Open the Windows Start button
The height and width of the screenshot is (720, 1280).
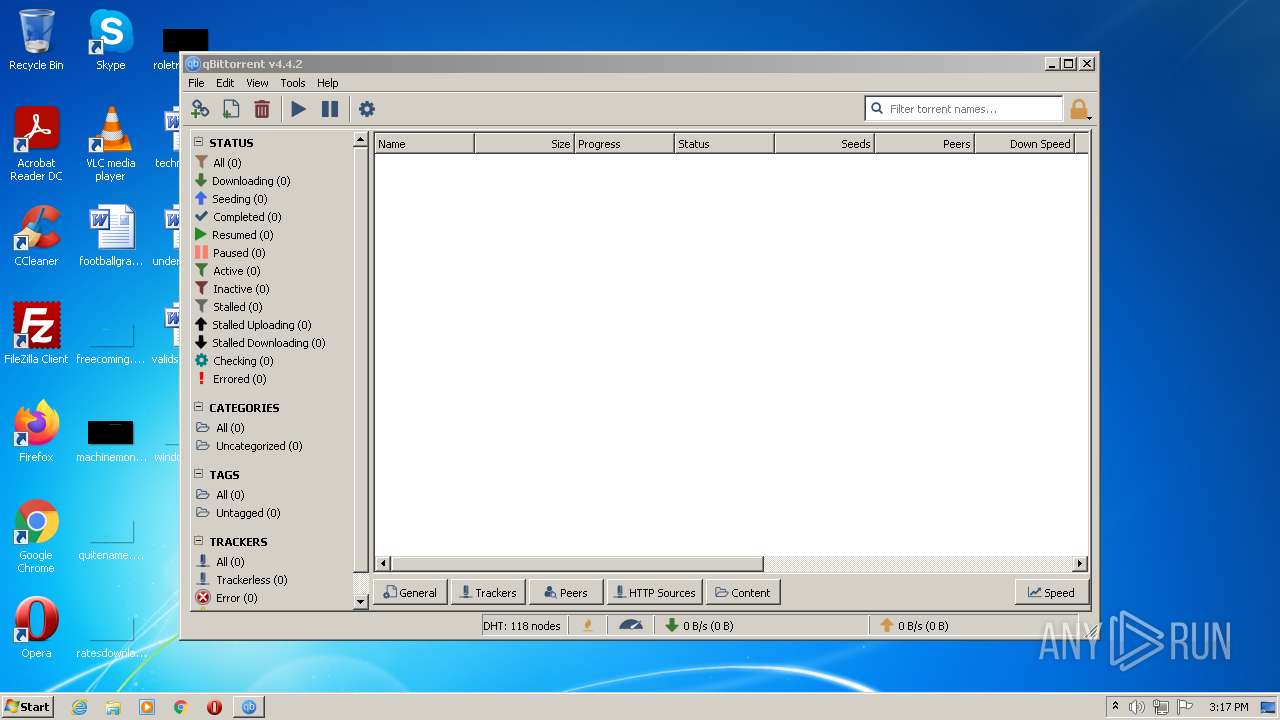coord(28,706)
